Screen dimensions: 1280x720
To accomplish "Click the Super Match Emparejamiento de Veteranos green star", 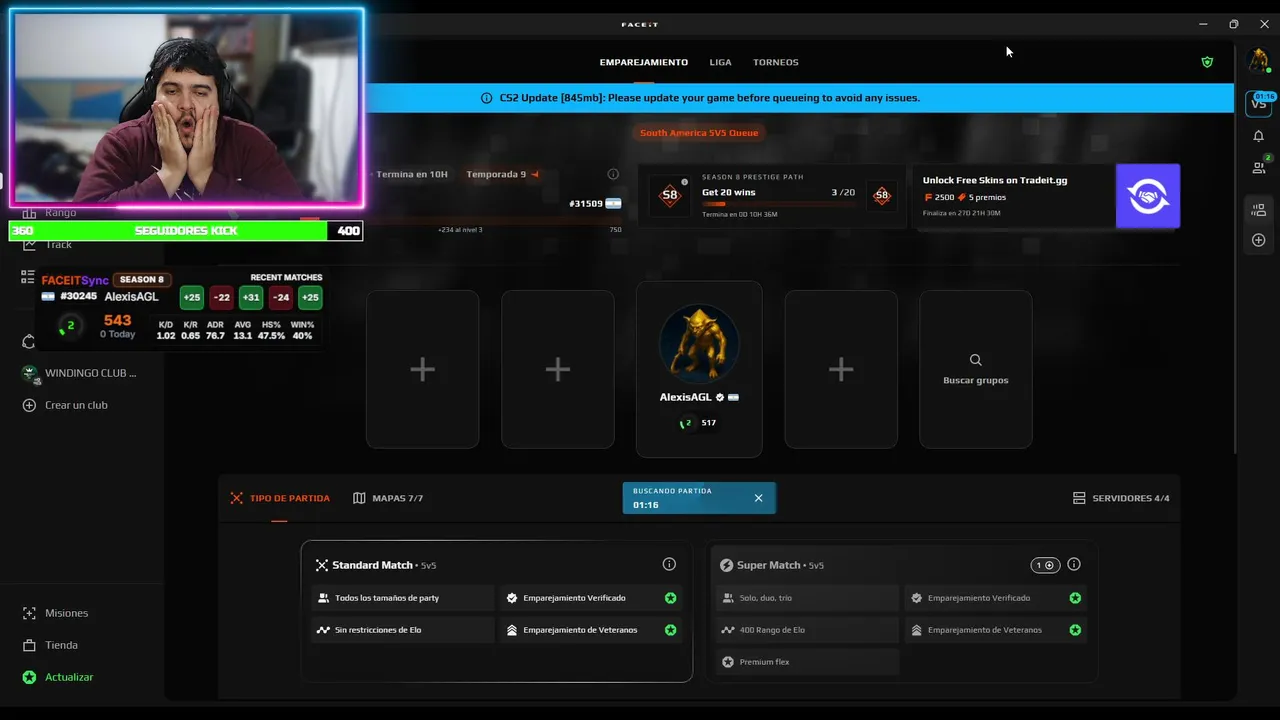I will (x=1075, y=630).
